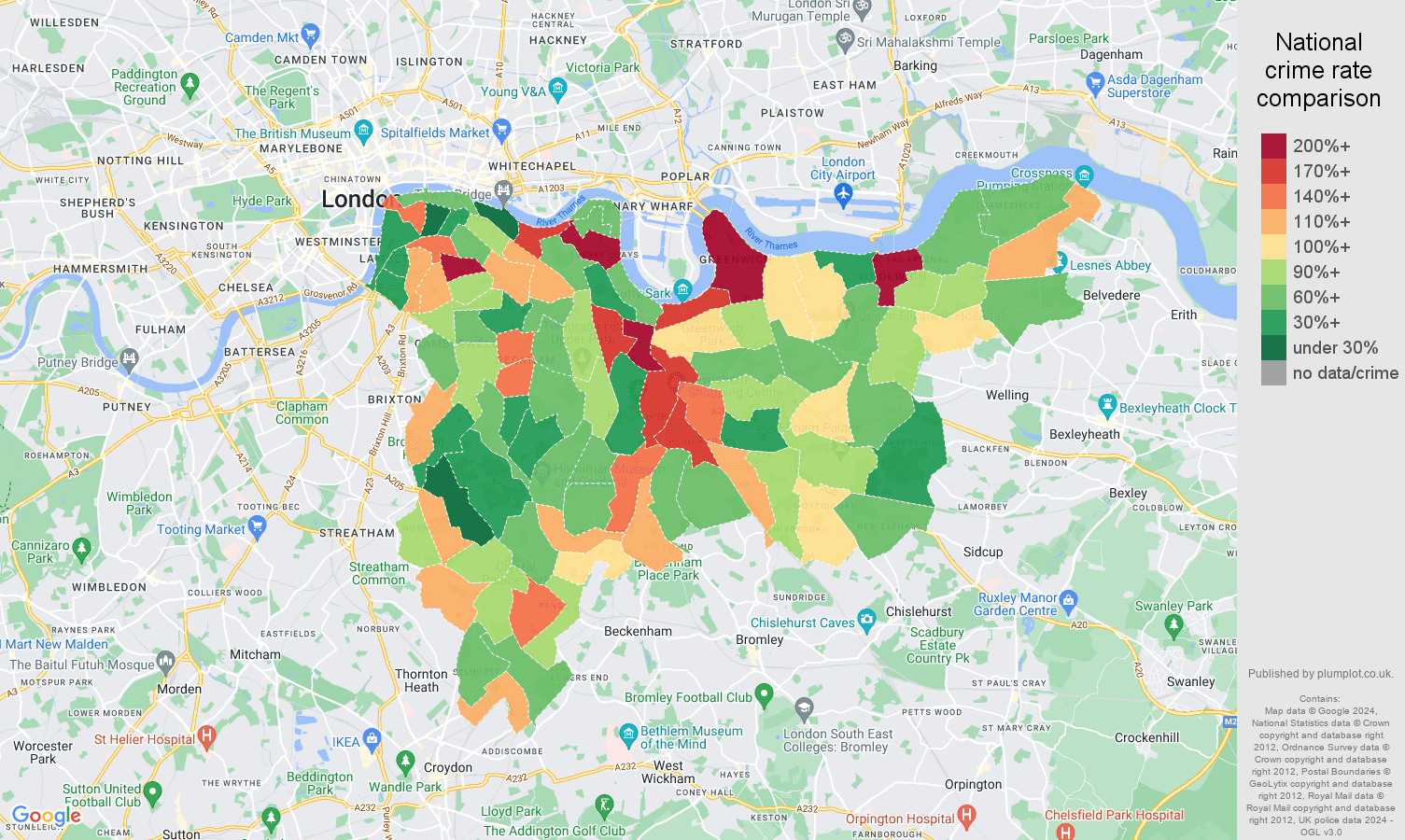Click the 'Streatham Common' label
1405x840 pixels.
point(378,573)
